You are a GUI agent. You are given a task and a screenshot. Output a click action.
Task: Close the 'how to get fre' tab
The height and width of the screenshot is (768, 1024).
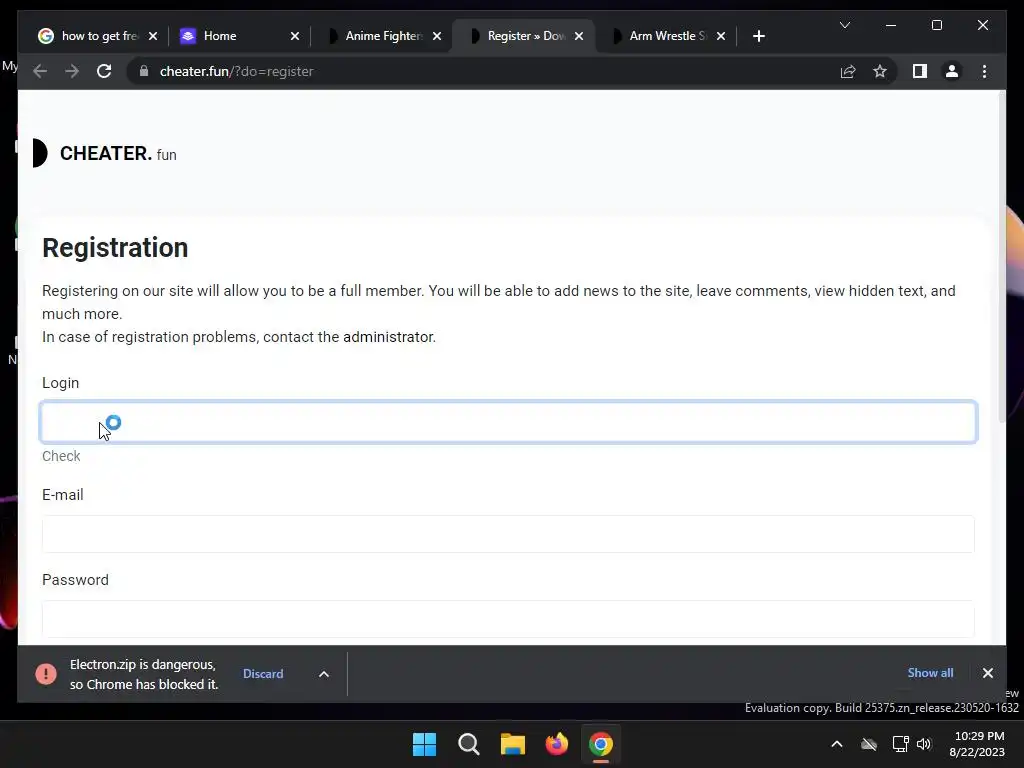(x=153, y=36)
